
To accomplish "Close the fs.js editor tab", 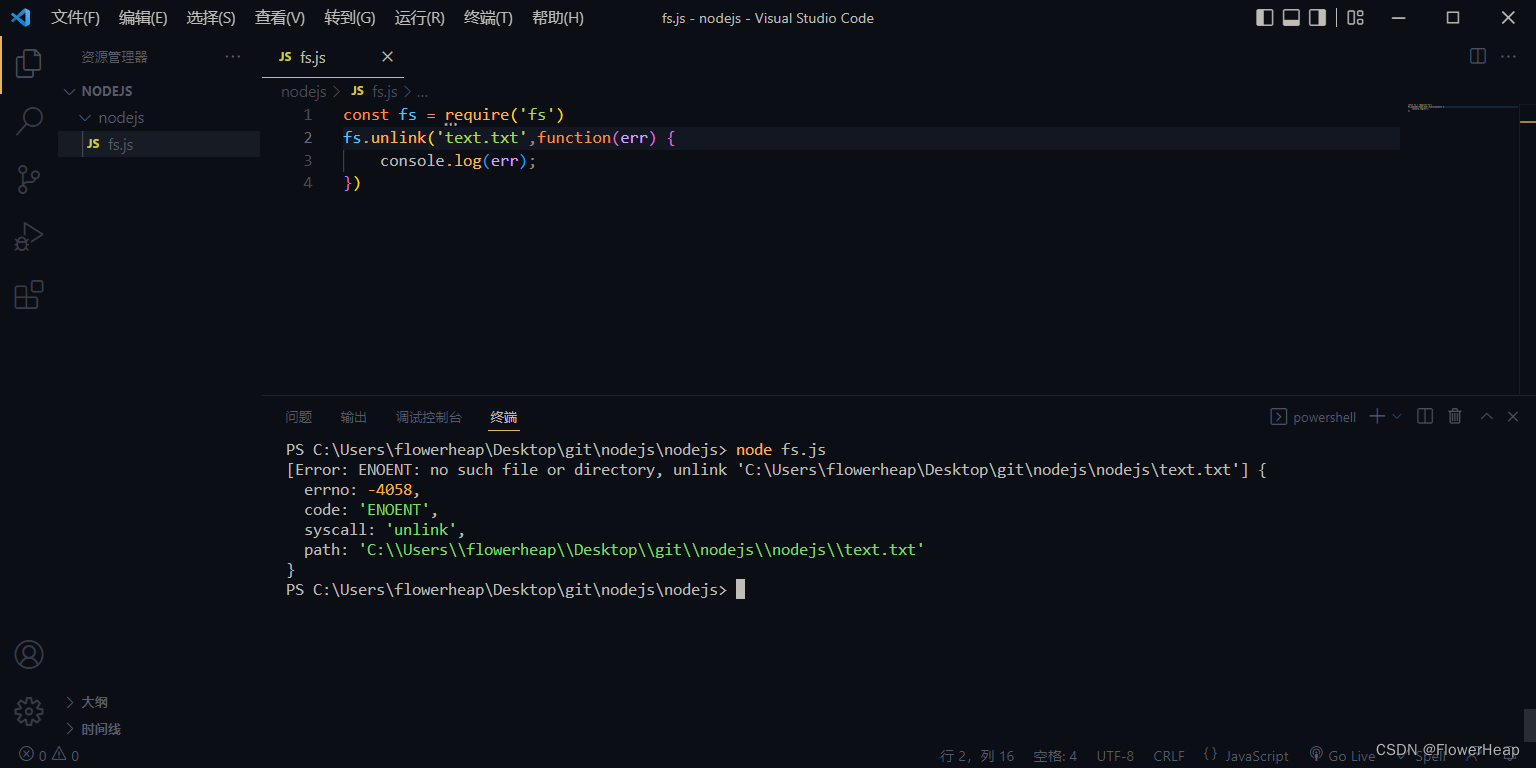I will pos(388,57).
